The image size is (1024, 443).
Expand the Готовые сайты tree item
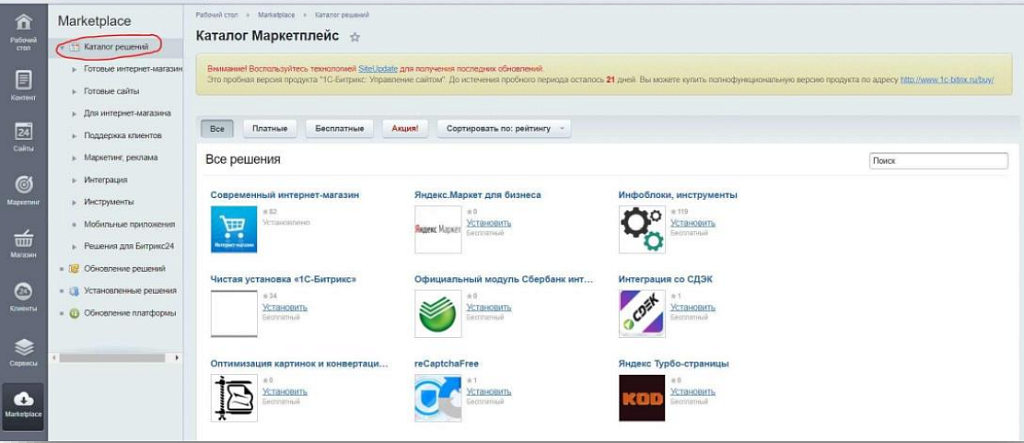pos(74,91)
